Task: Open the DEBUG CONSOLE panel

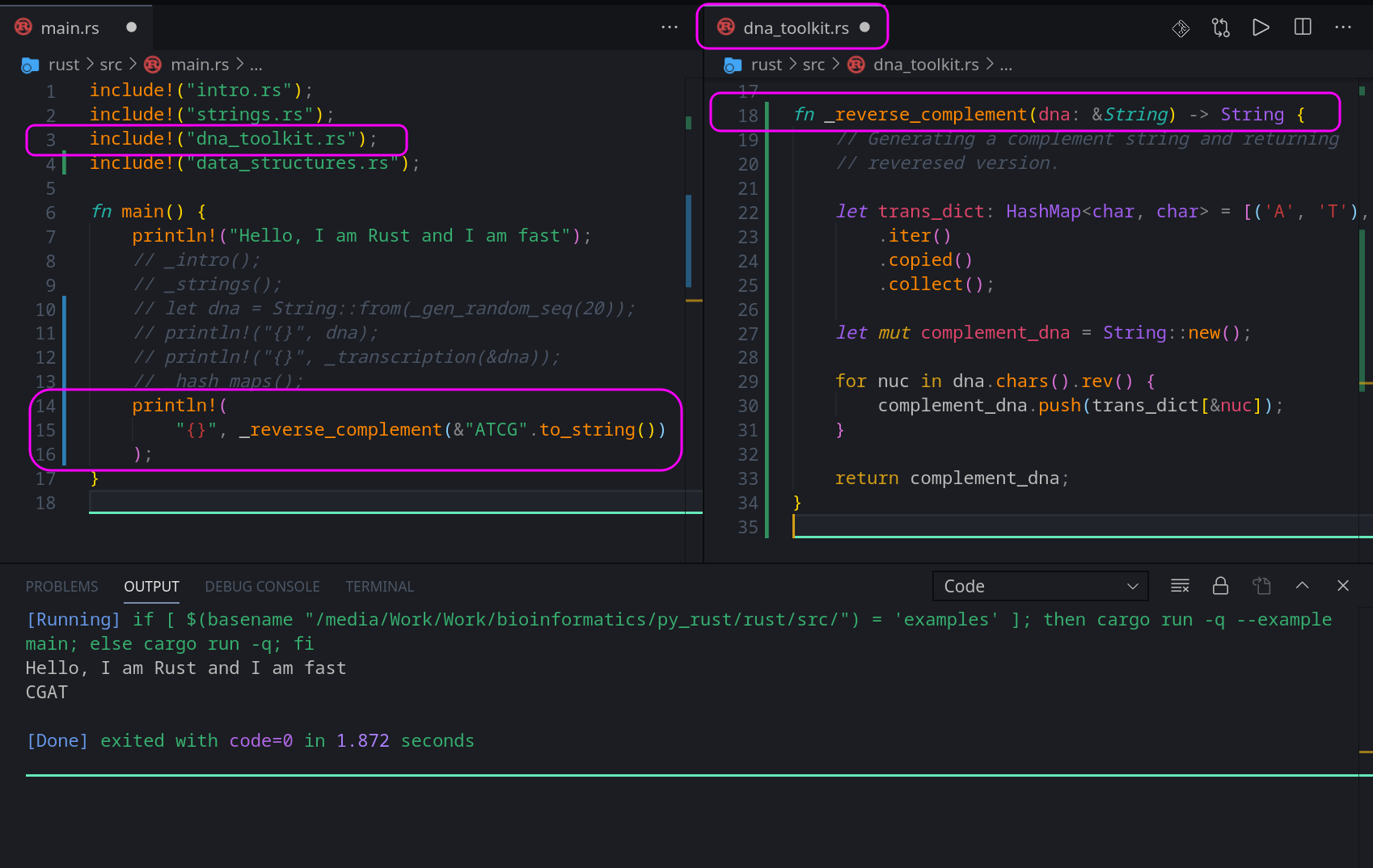Action: pyautogui.click(x=262, y=586)
